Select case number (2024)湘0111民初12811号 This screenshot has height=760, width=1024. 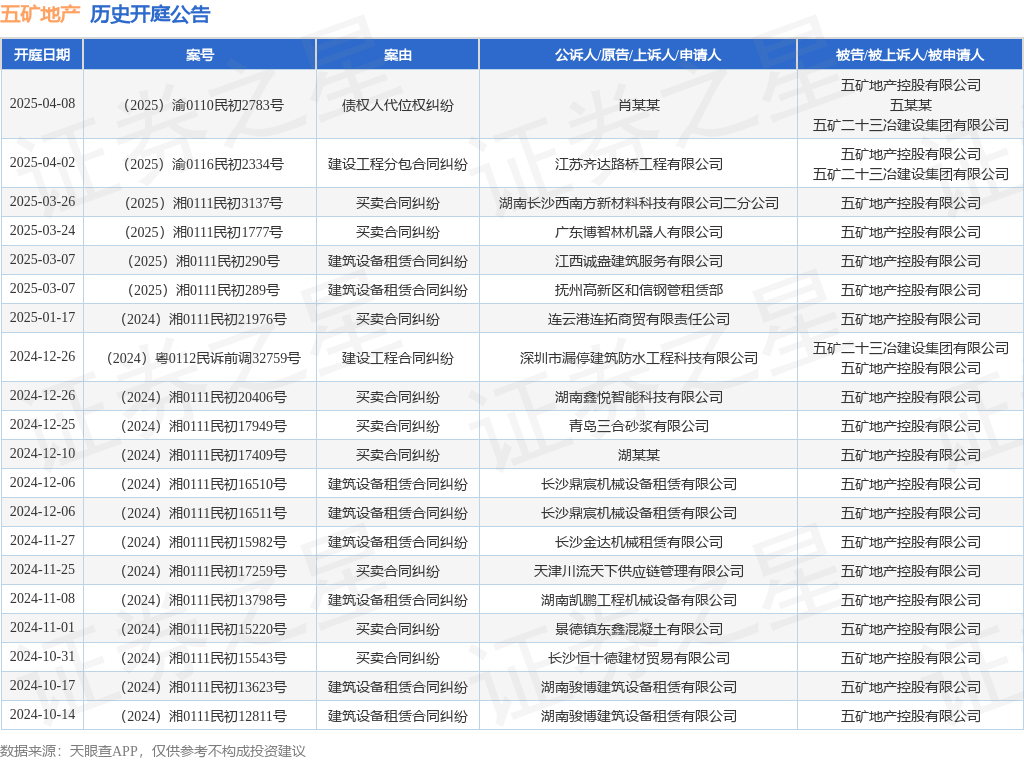tap(204, 716)
